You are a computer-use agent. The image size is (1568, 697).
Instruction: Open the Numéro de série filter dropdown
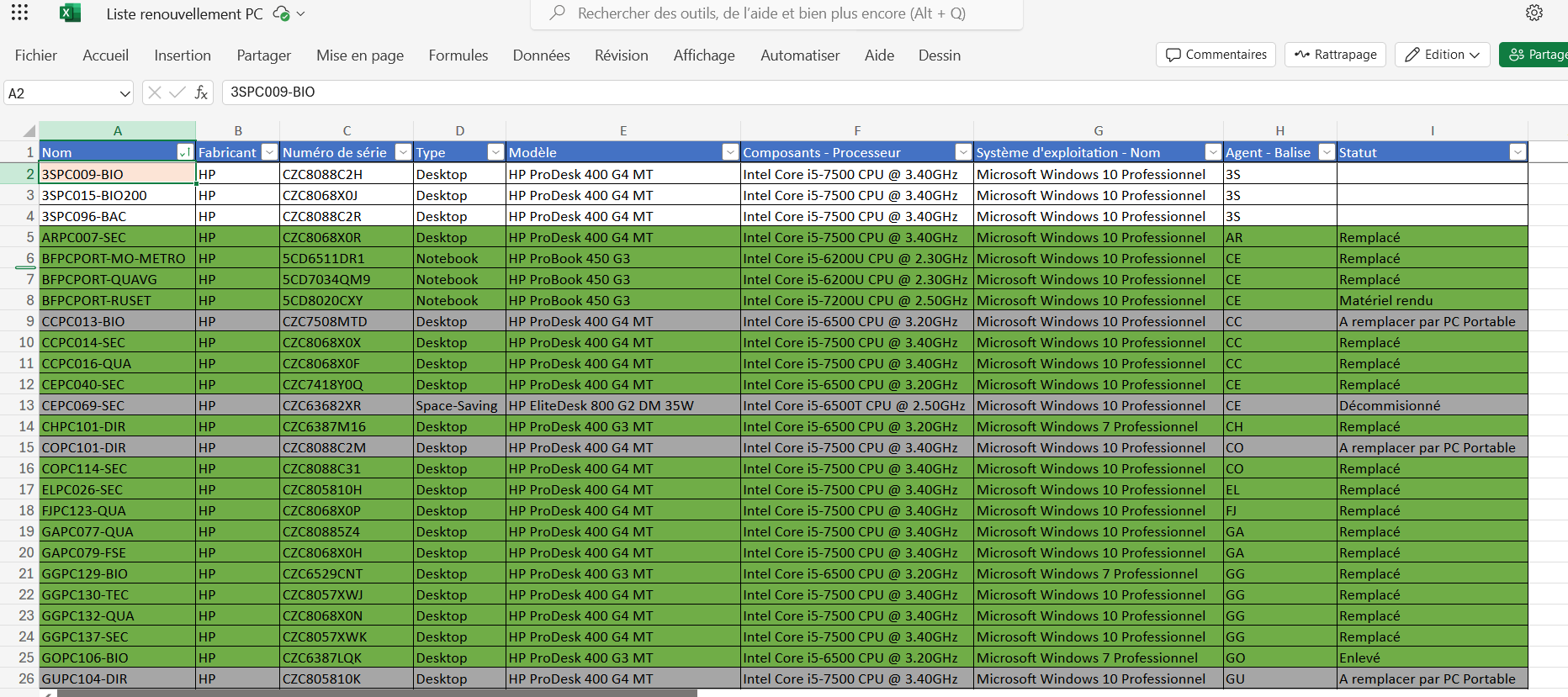click(x=403, y=152)
